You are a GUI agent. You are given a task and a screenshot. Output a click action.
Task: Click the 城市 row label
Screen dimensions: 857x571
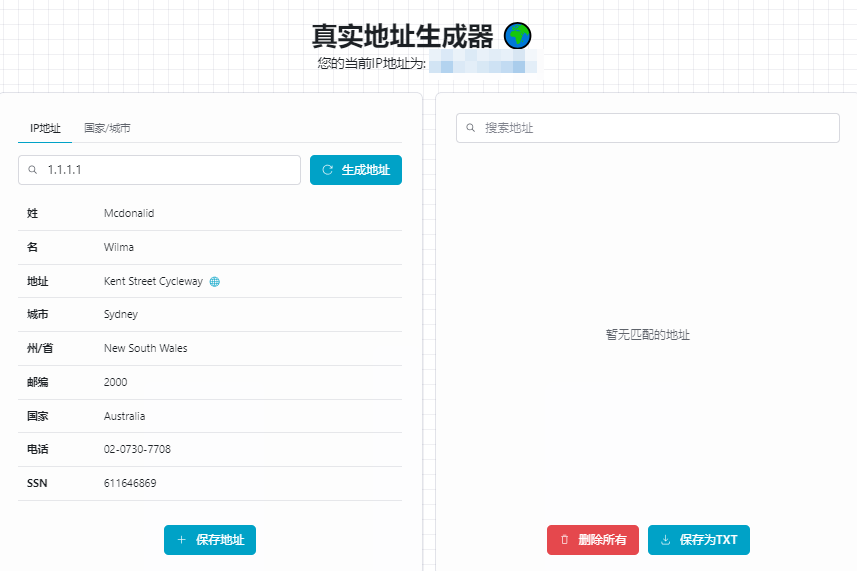(37, 314)
